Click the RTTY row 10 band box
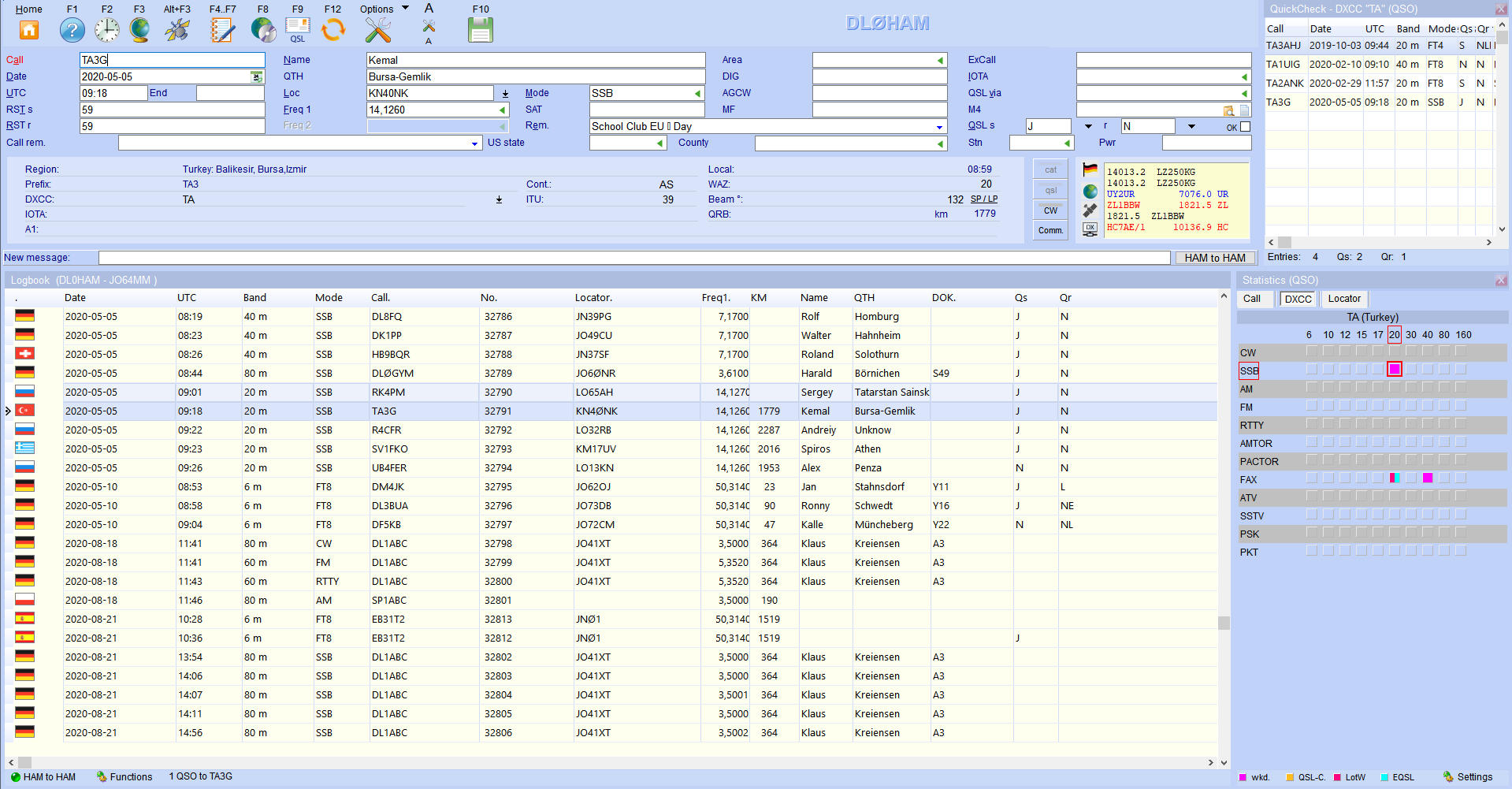 1328,423
